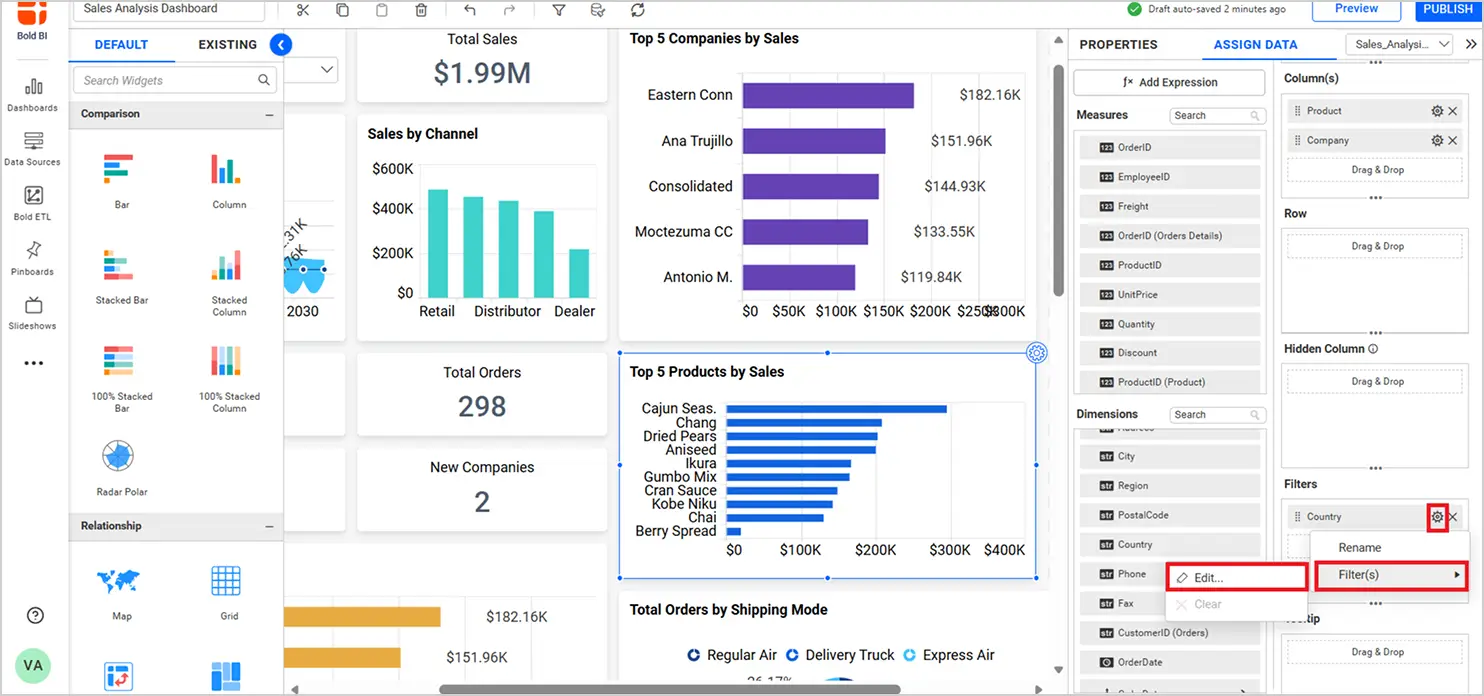The height and width of the screenshot is (696, 1484).
Task: Remove the Company column field
Action: click(1453, 141)
